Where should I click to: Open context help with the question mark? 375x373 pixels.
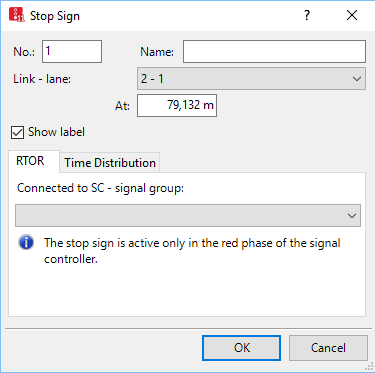[307, 15]
